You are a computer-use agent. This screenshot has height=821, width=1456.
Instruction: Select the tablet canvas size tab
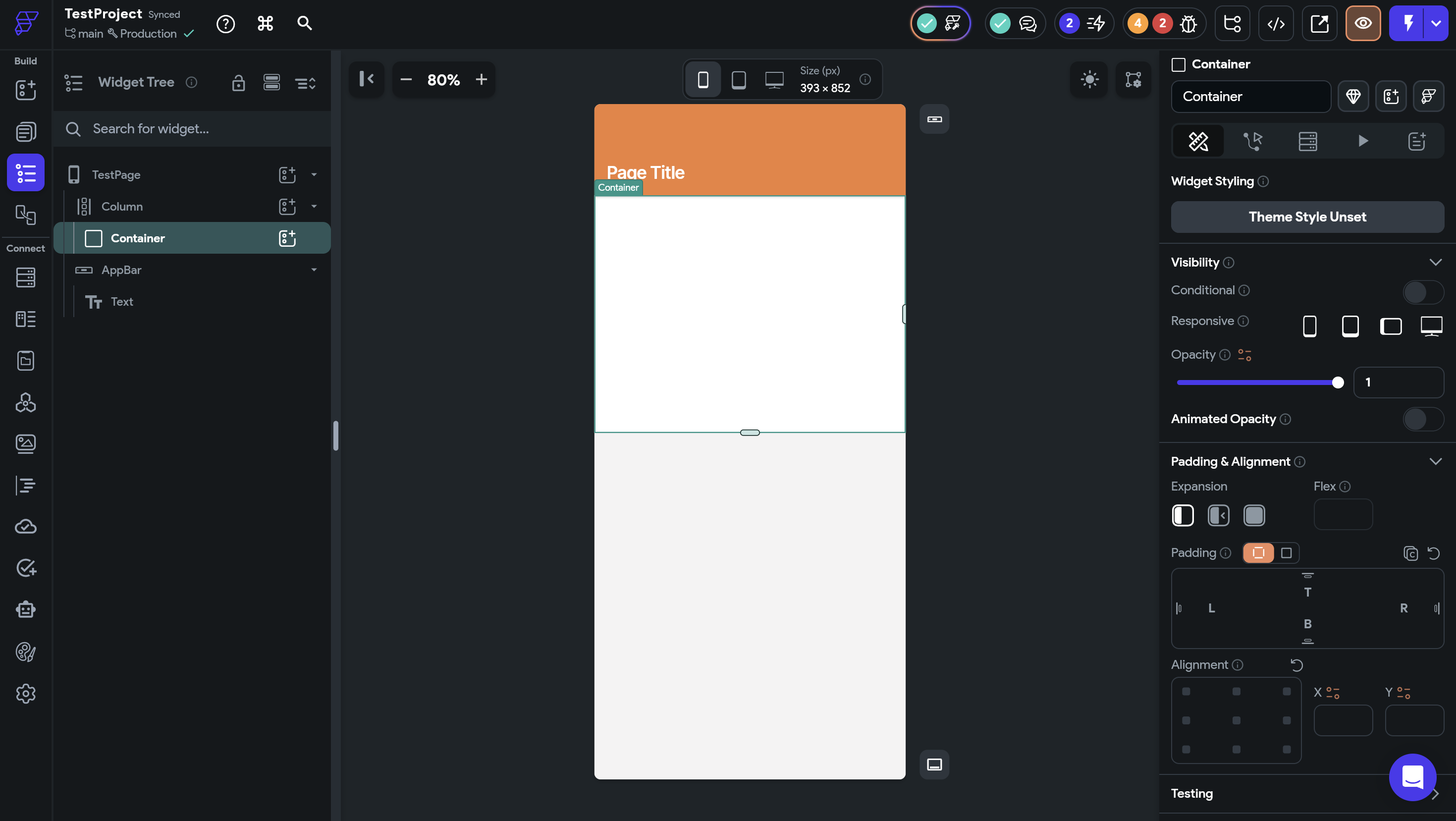(739, 80)
